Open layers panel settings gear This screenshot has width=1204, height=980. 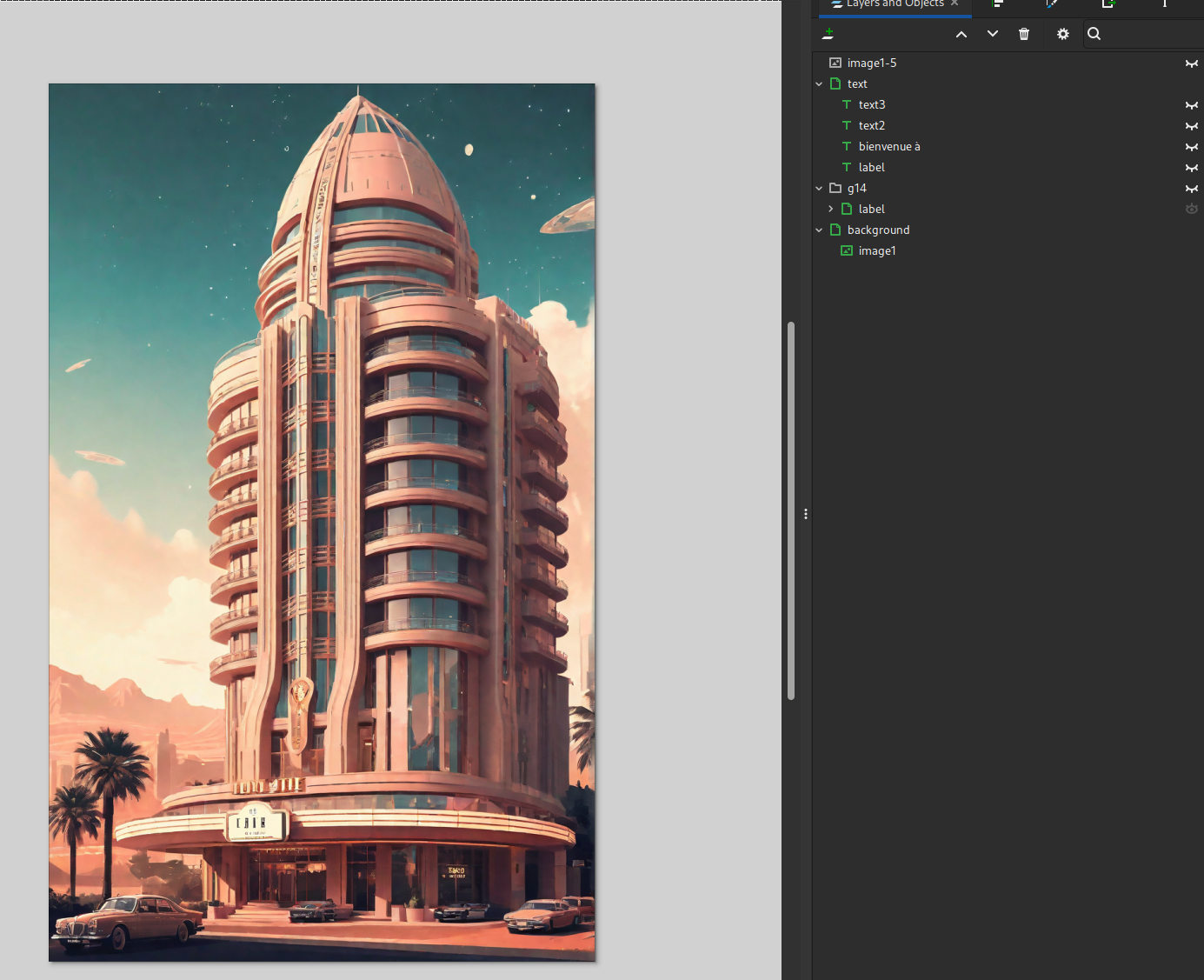pyautogui.click(x=1062, y=34)
